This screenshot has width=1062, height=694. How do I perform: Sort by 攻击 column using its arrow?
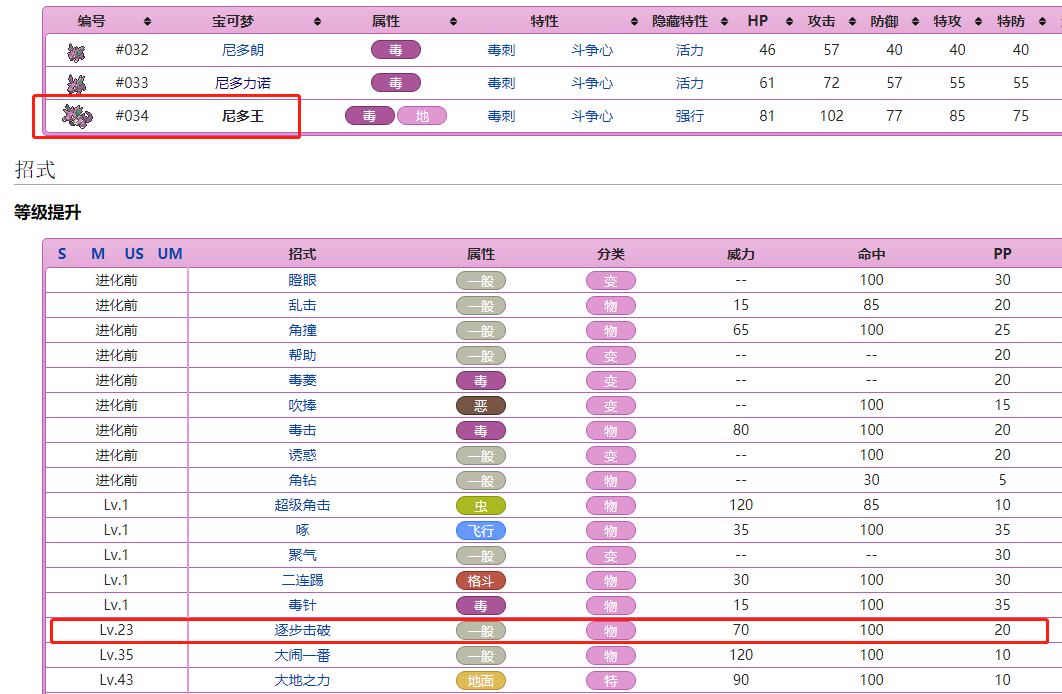852,22
